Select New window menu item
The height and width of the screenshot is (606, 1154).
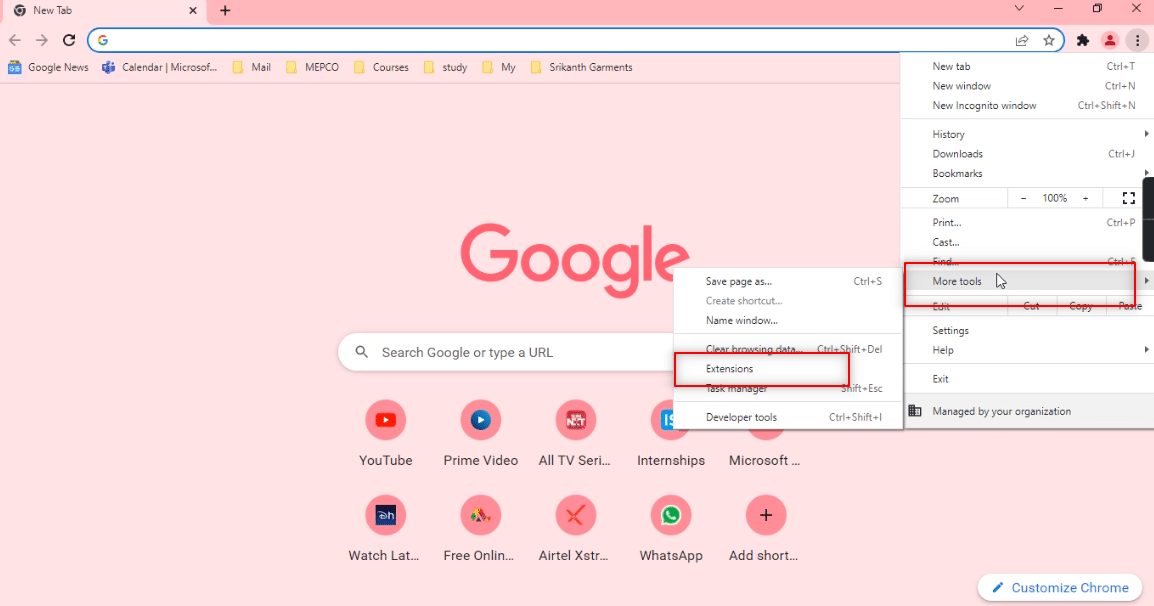pos(1027,85)
